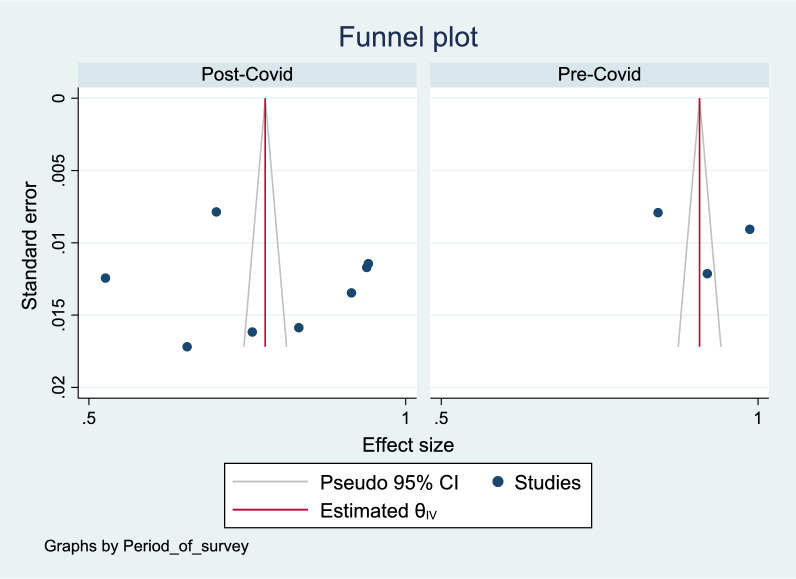Click the lowest Pre-Covid study point
Screen dimensions: 796x579
[x=707, y=274]
